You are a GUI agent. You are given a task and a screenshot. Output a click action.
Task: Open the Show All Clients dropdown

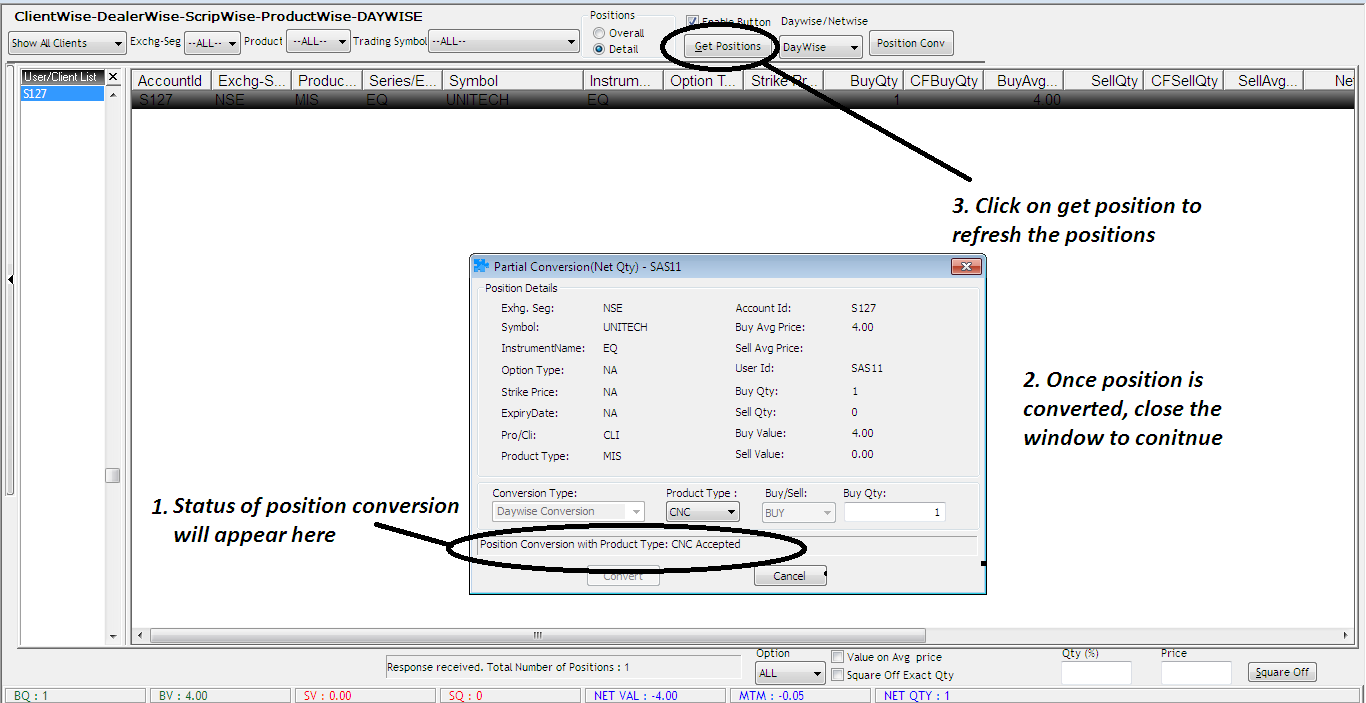[67, 43]
